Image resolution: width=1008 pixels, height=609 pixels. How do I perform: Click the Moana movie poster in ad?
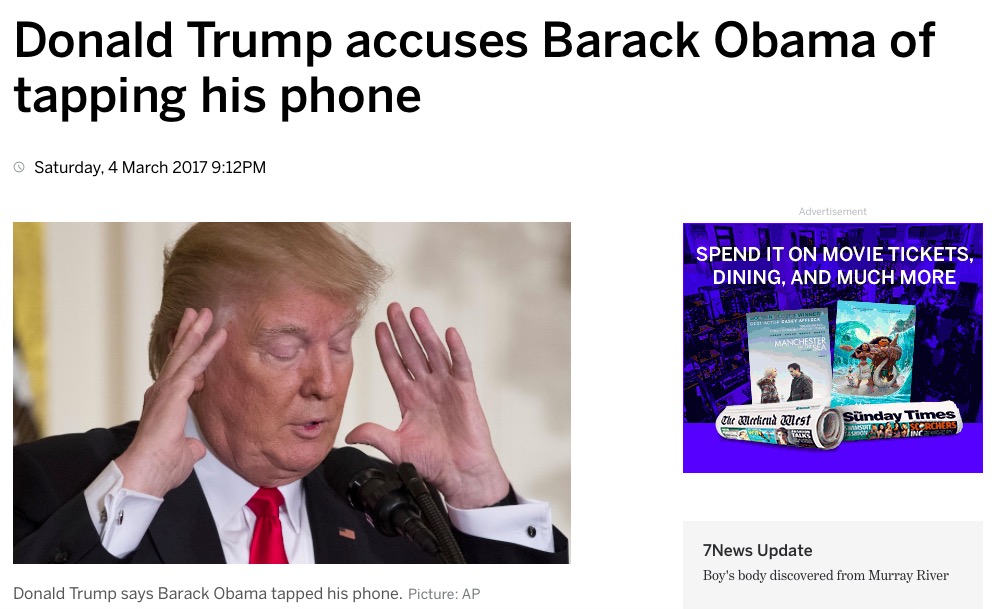(872, 354)
